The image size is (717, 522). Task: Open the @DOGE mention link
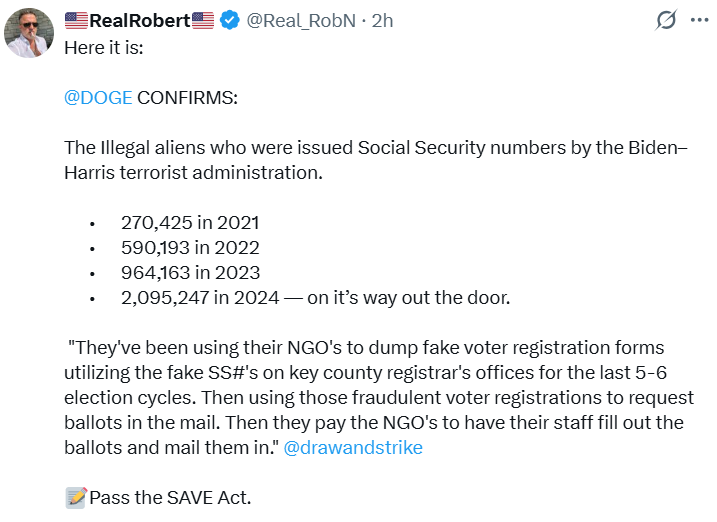point(98,97)
